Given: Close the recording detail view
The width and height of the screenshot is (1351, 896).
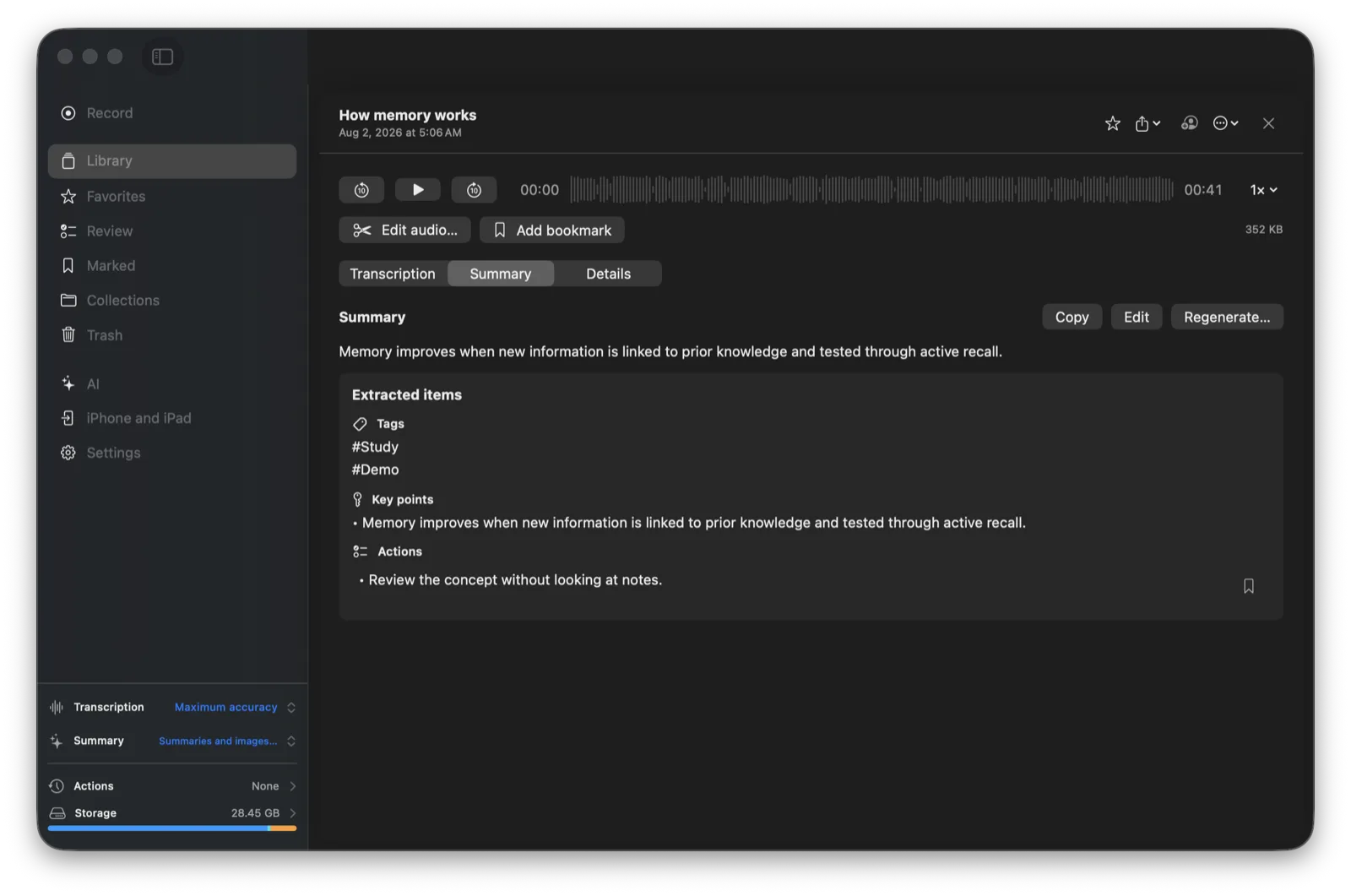Looking at the screenshot, I should pyautogui.click(x=1268, y=123).
